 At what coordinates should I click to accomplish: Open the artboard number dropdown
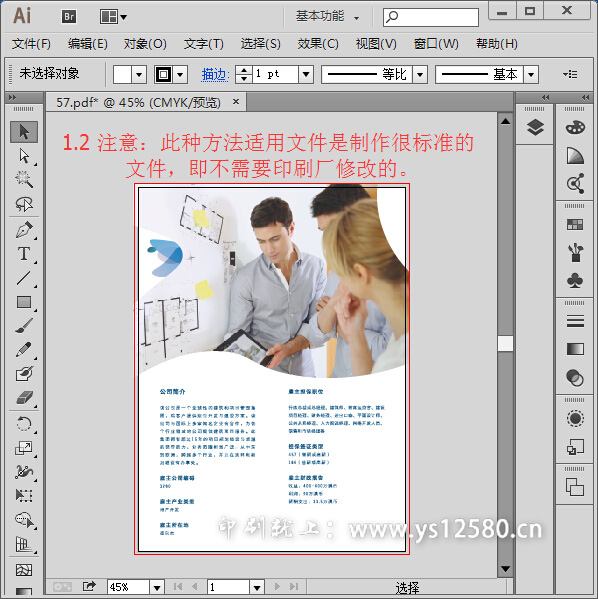(257, 587)
